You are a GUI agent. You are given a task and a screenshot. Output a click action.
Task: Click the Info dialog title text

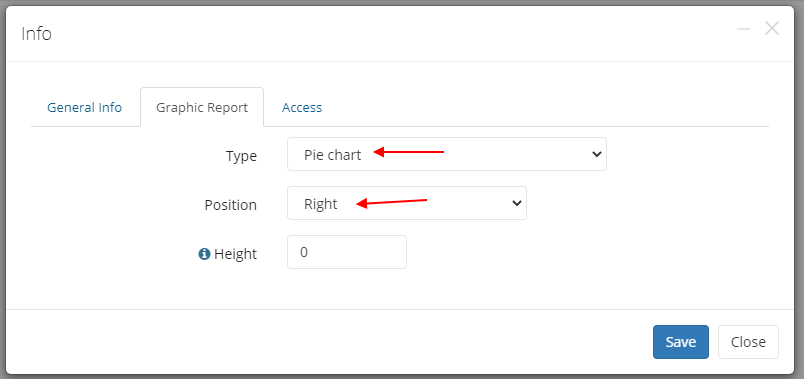[36, 34]
